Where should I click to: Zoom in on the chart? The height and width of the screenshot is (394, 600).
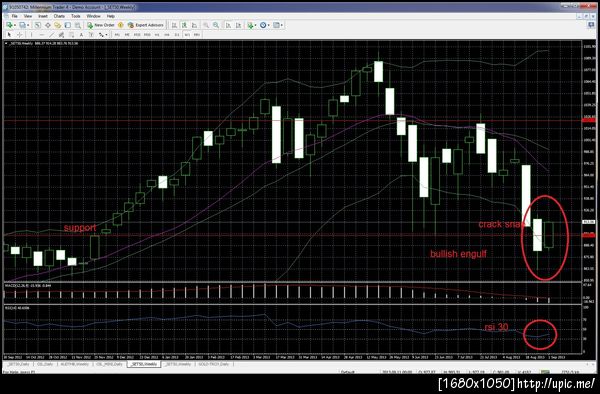[x=206, y=25]
